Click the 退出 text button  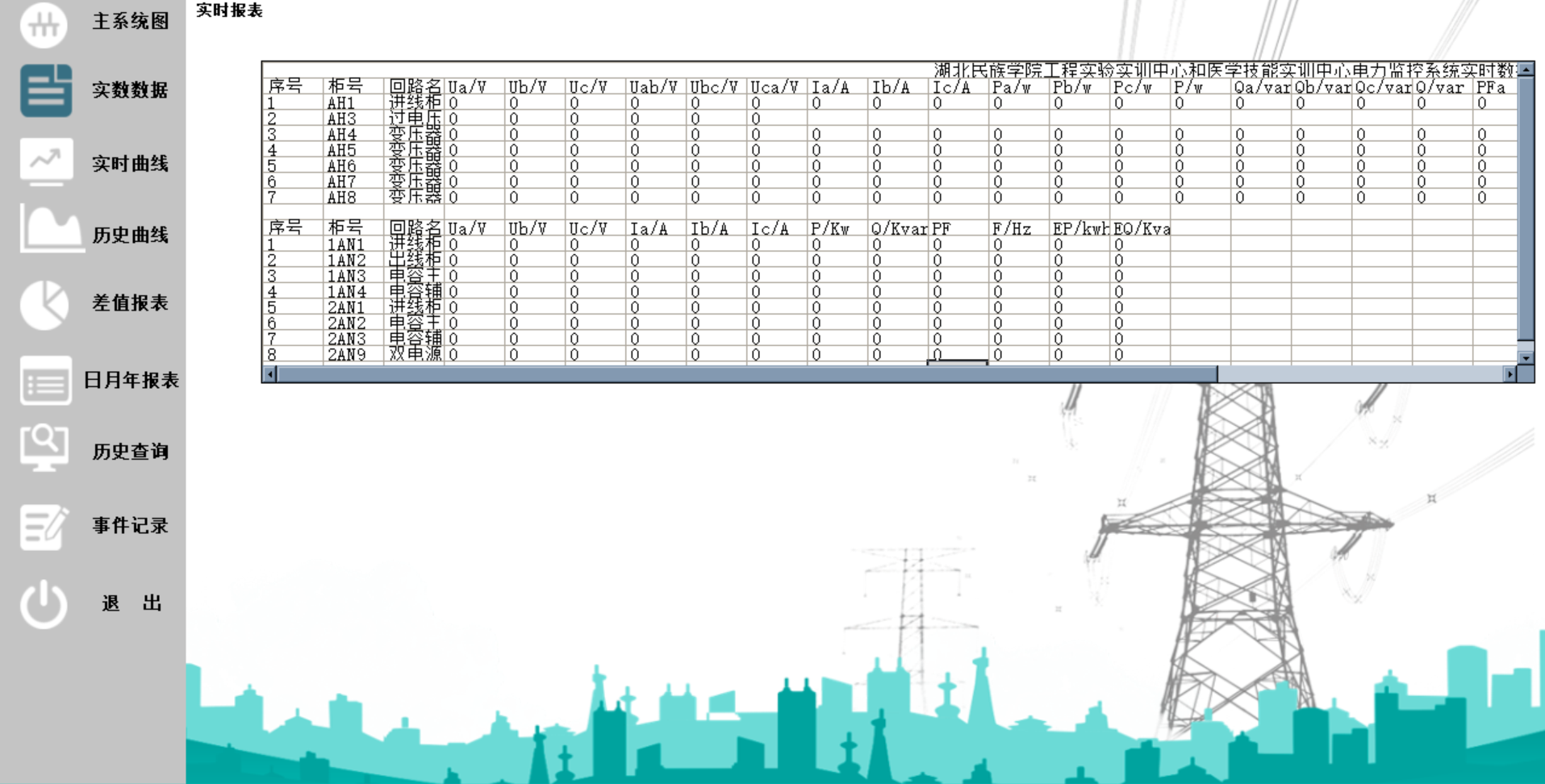(x=132, y=603)
